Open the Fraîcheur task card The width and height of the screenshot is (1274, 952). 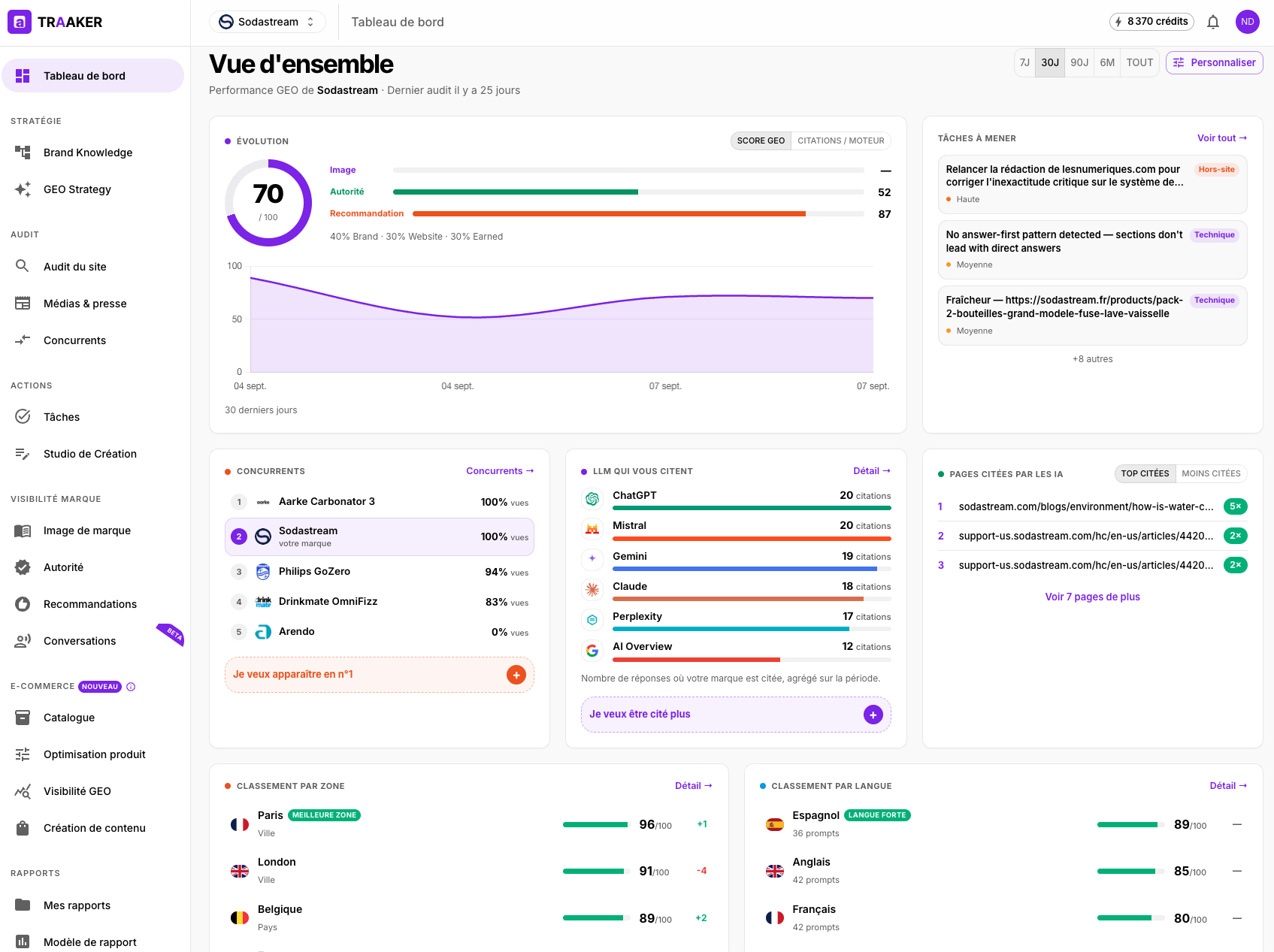(1092, 316)
